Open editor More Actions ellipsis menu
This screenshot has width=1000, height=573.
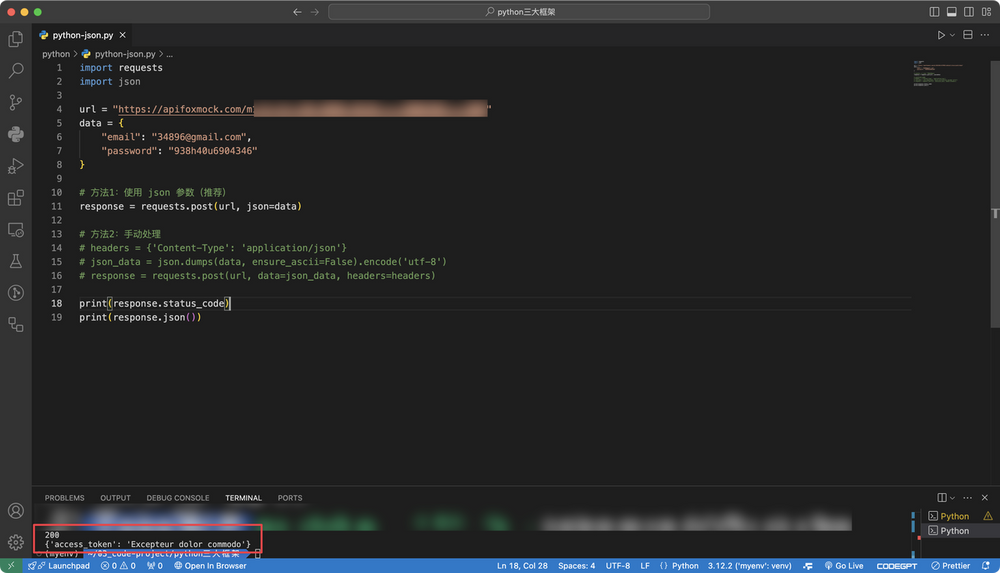click(x=984, y=35)
